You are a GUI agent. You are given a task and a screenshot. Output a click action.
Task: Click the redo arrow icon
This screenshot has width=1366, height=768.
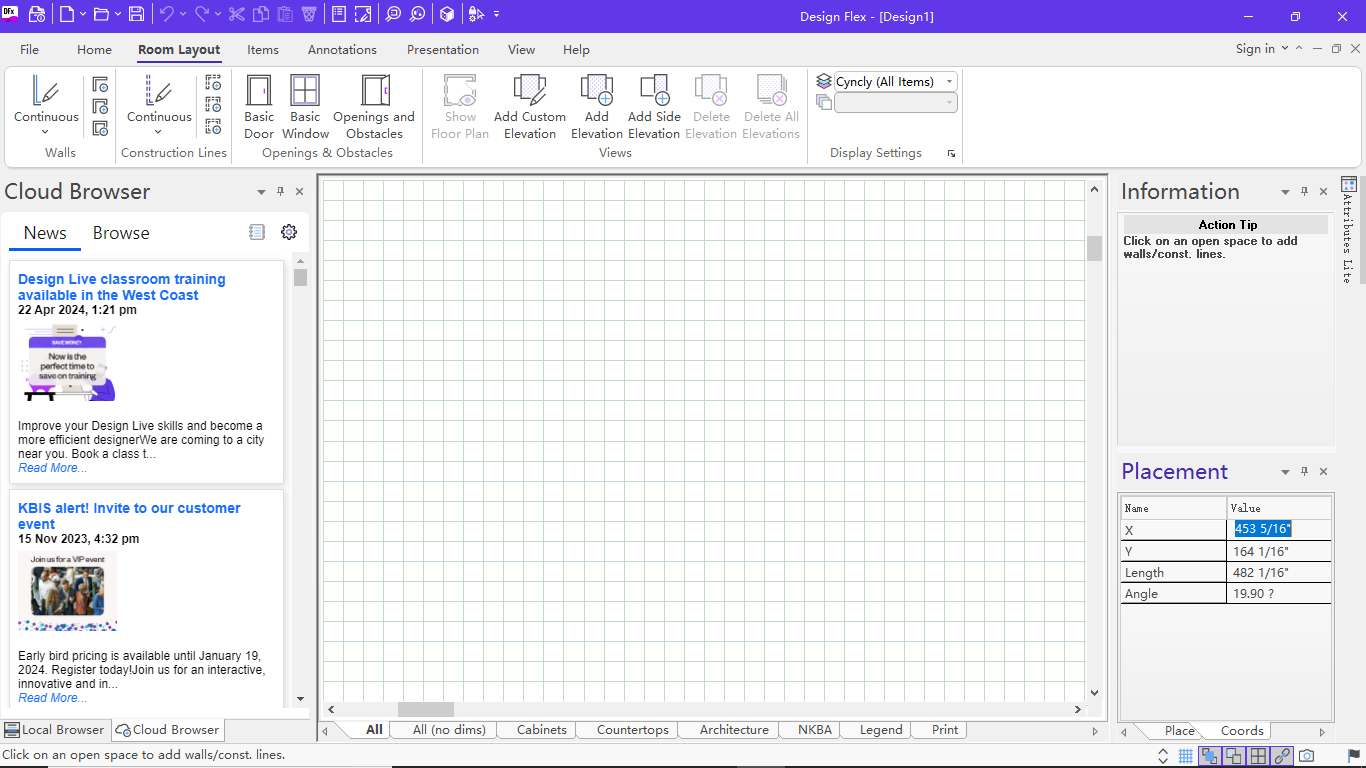(x=201, y=14)
